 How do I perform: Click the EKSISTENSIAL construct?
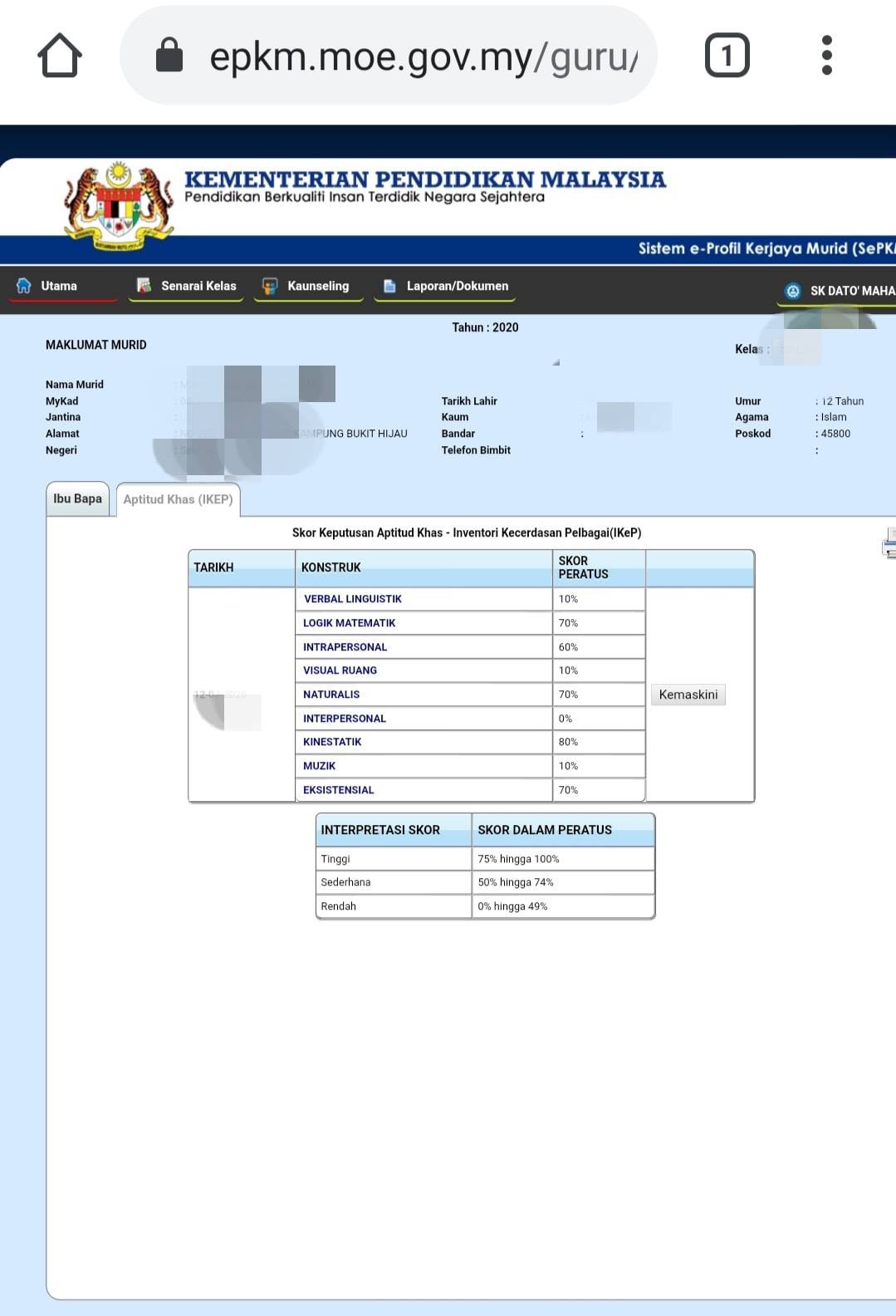click(x=338, y=790)
